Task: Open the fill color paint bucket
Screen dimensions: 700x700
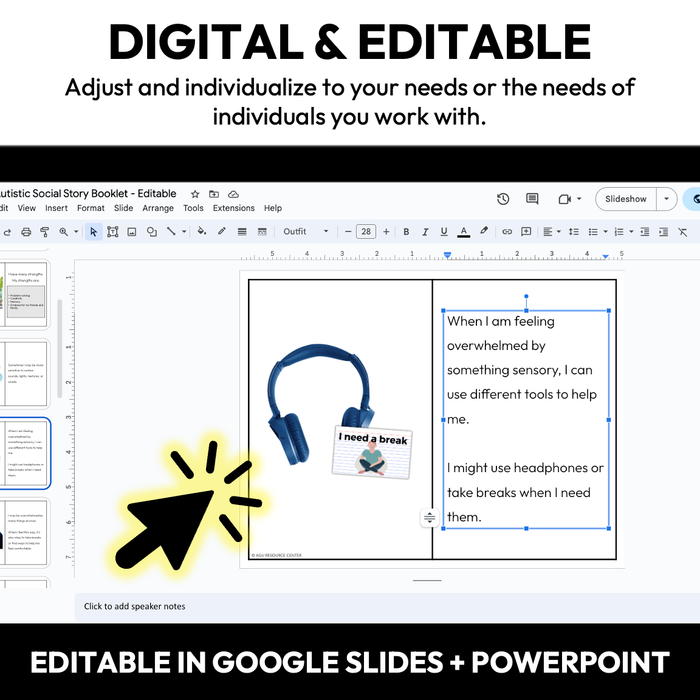Action: (x=201, y=232)
